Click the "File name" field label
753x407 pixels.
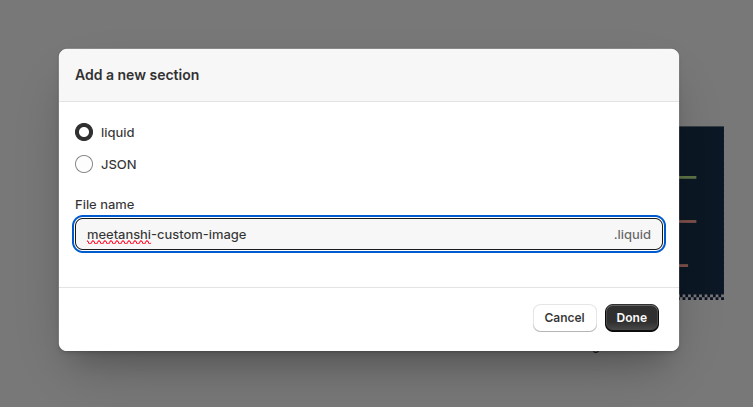pyautogui.click(x=105, y=205)
